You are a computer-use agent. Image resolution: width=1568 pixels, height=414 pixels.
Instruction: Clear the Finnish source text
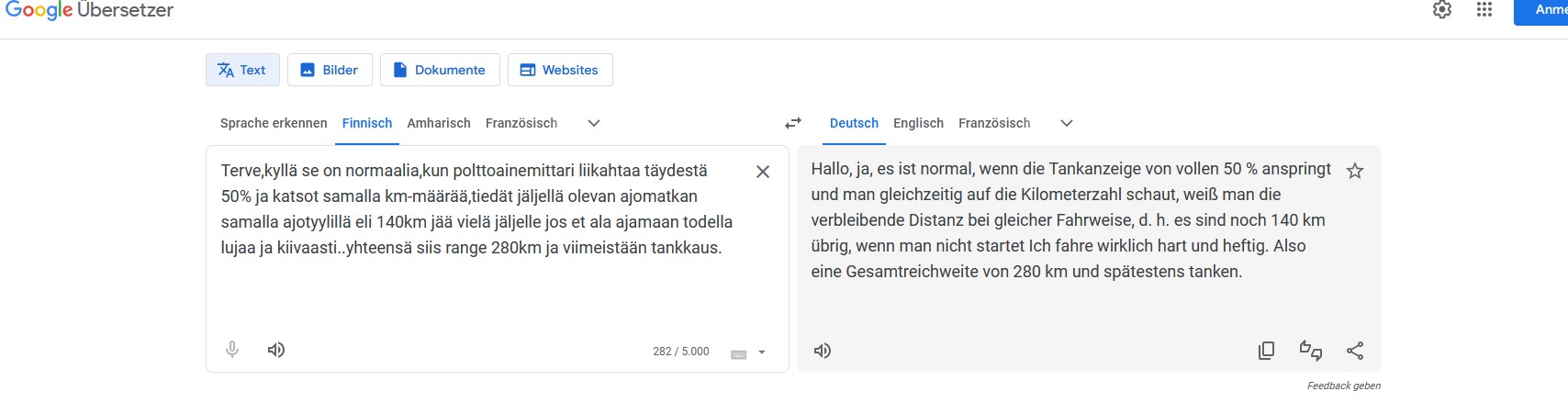(762, 172)
